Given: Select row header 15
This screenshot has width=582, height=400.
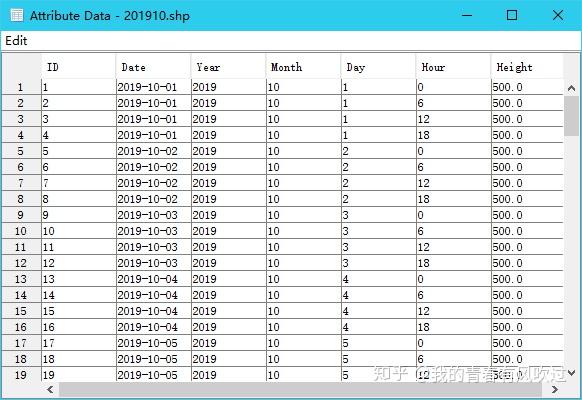Looking at the screenshot, I should point(21,311).
